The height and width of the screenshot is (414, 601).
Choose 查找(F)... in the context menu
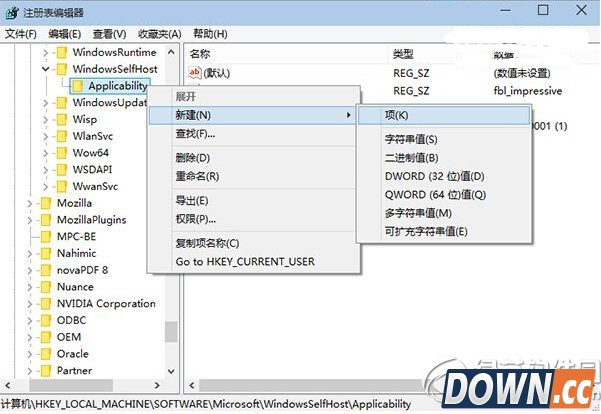252,133
